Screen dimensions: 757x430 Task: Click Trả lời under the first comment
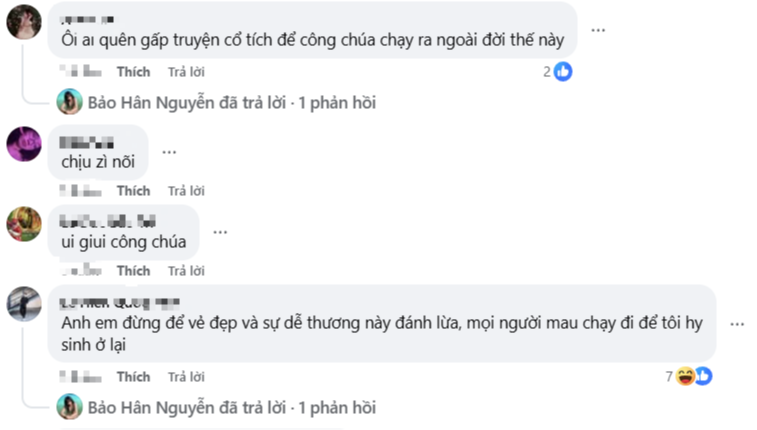186,72
